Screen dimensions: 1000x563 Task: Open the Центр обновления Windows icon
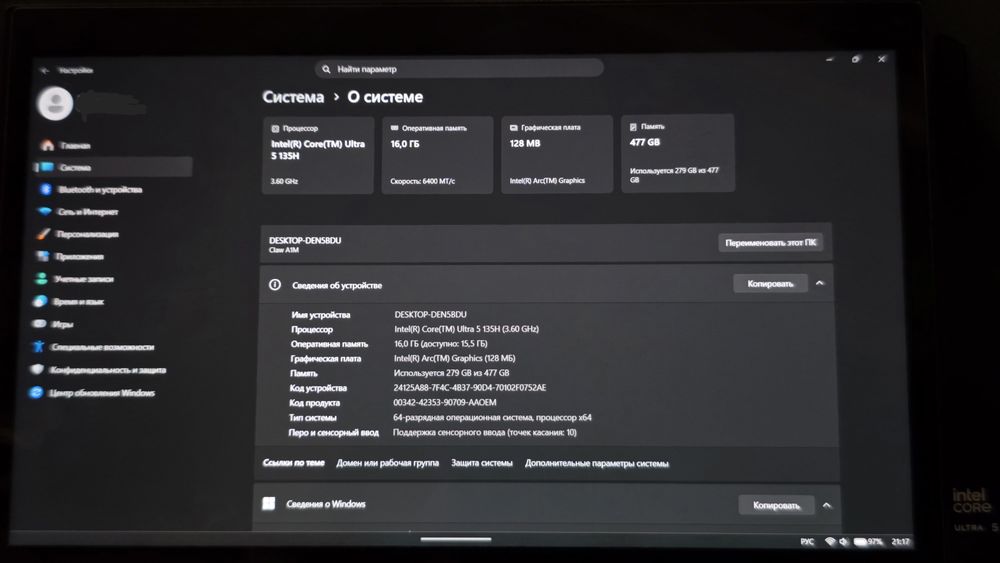pos(36,392)
